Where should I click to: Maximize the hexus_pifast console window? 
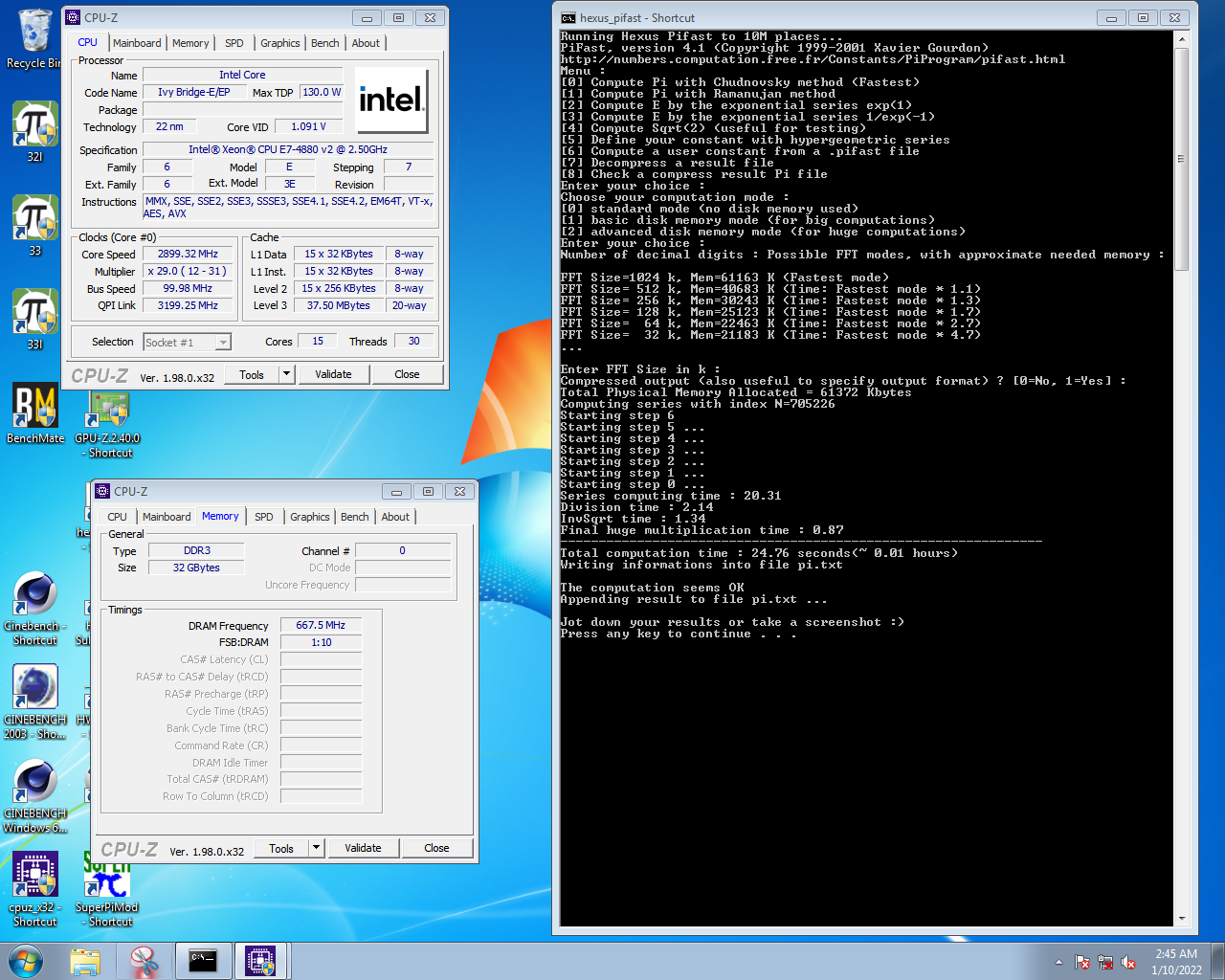[1143, 17]
